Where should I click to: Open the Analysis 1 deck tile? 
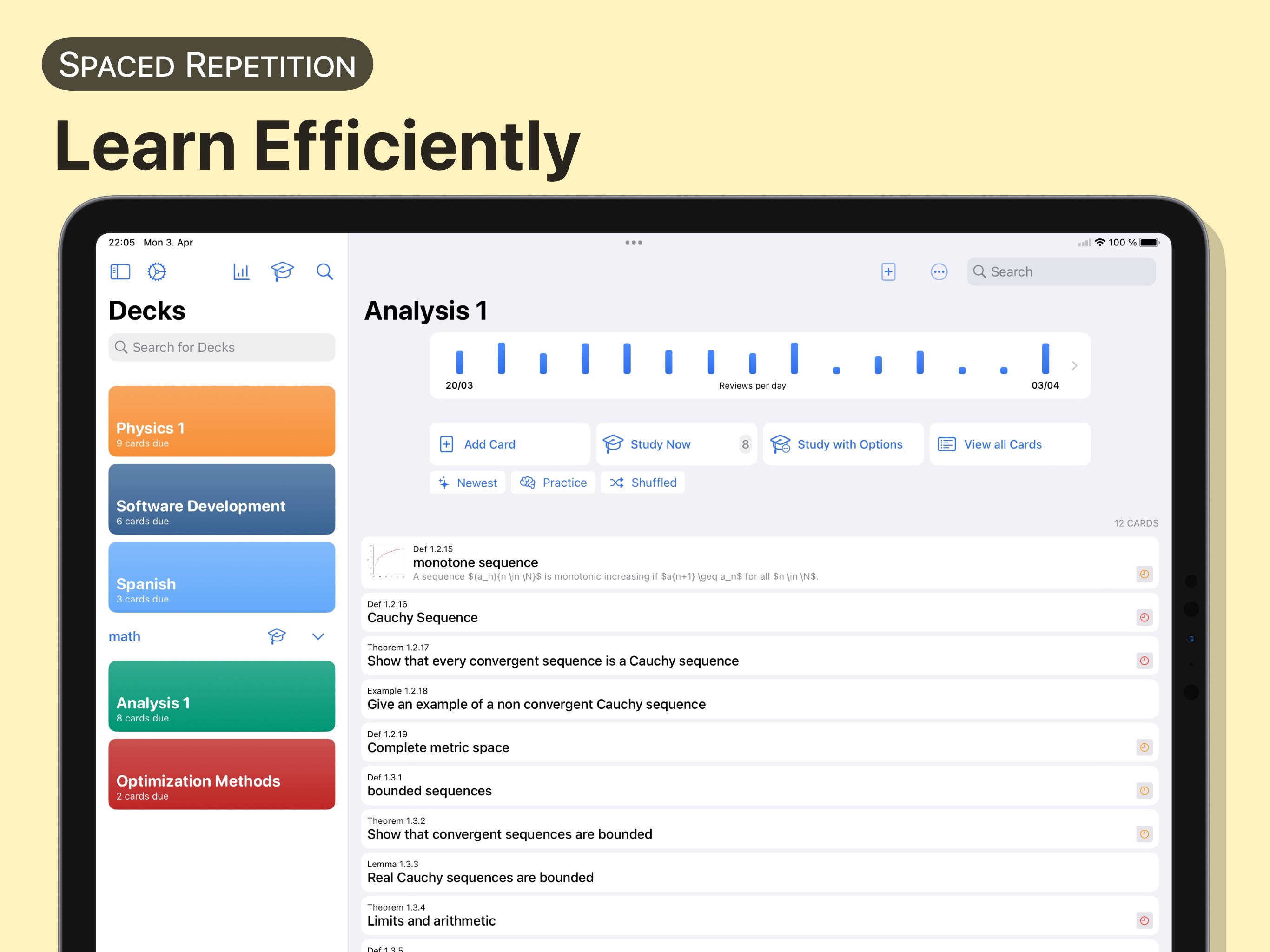[x=222, y=696]
